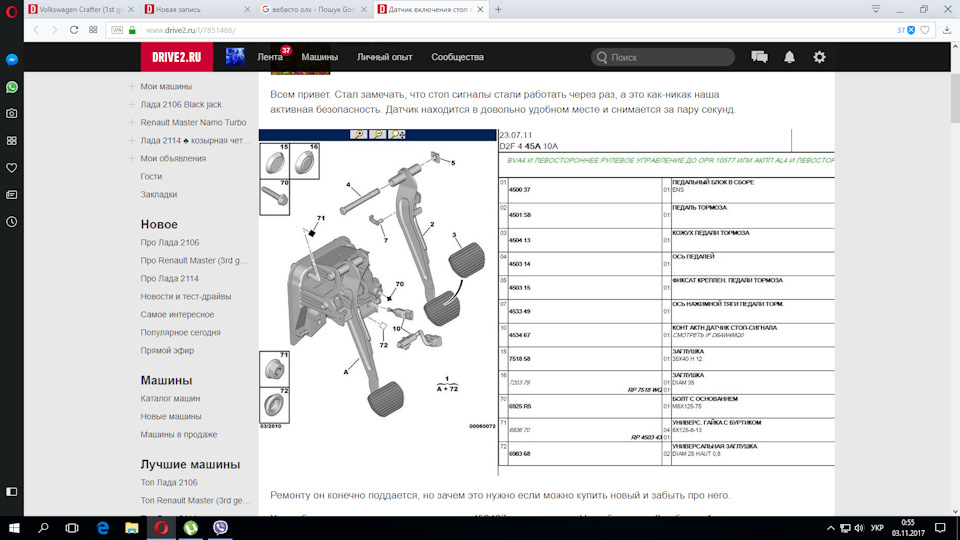
Task: Open DRIVE2 settings gear
Action: (819, 57)
